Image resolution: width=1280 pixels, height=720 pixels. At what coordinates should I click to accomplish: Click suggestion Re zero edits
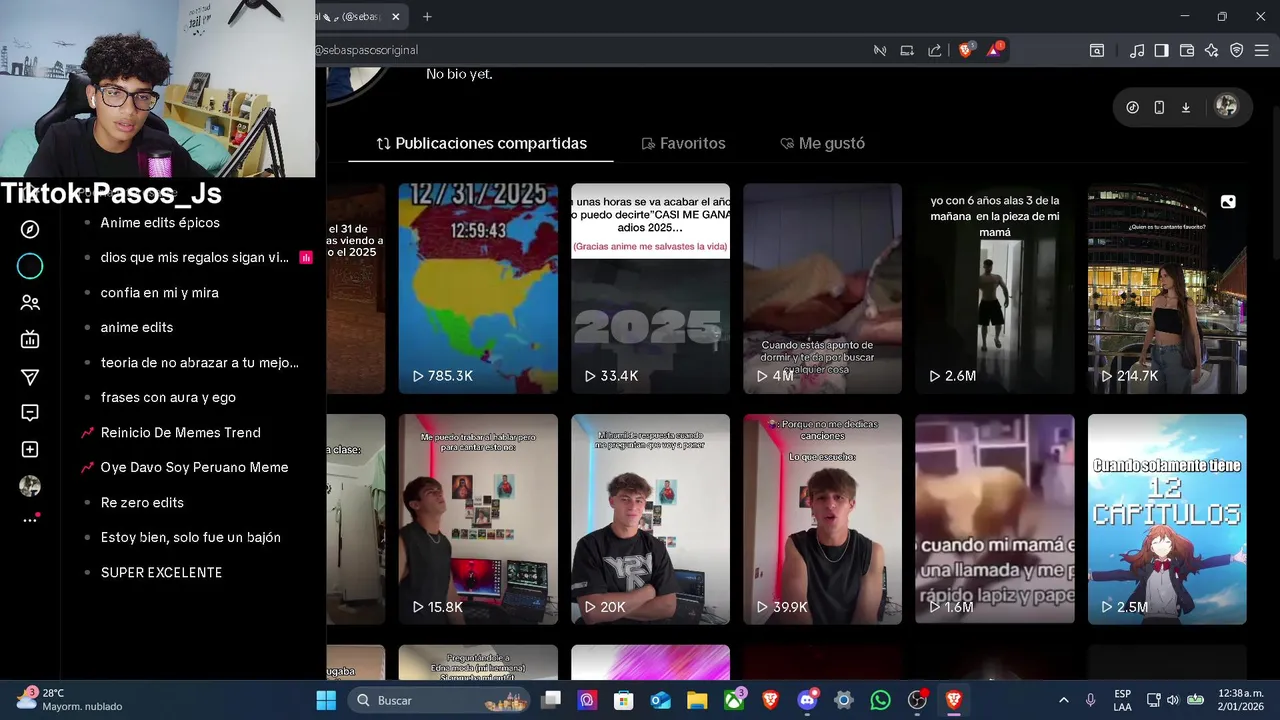(142, 502)
